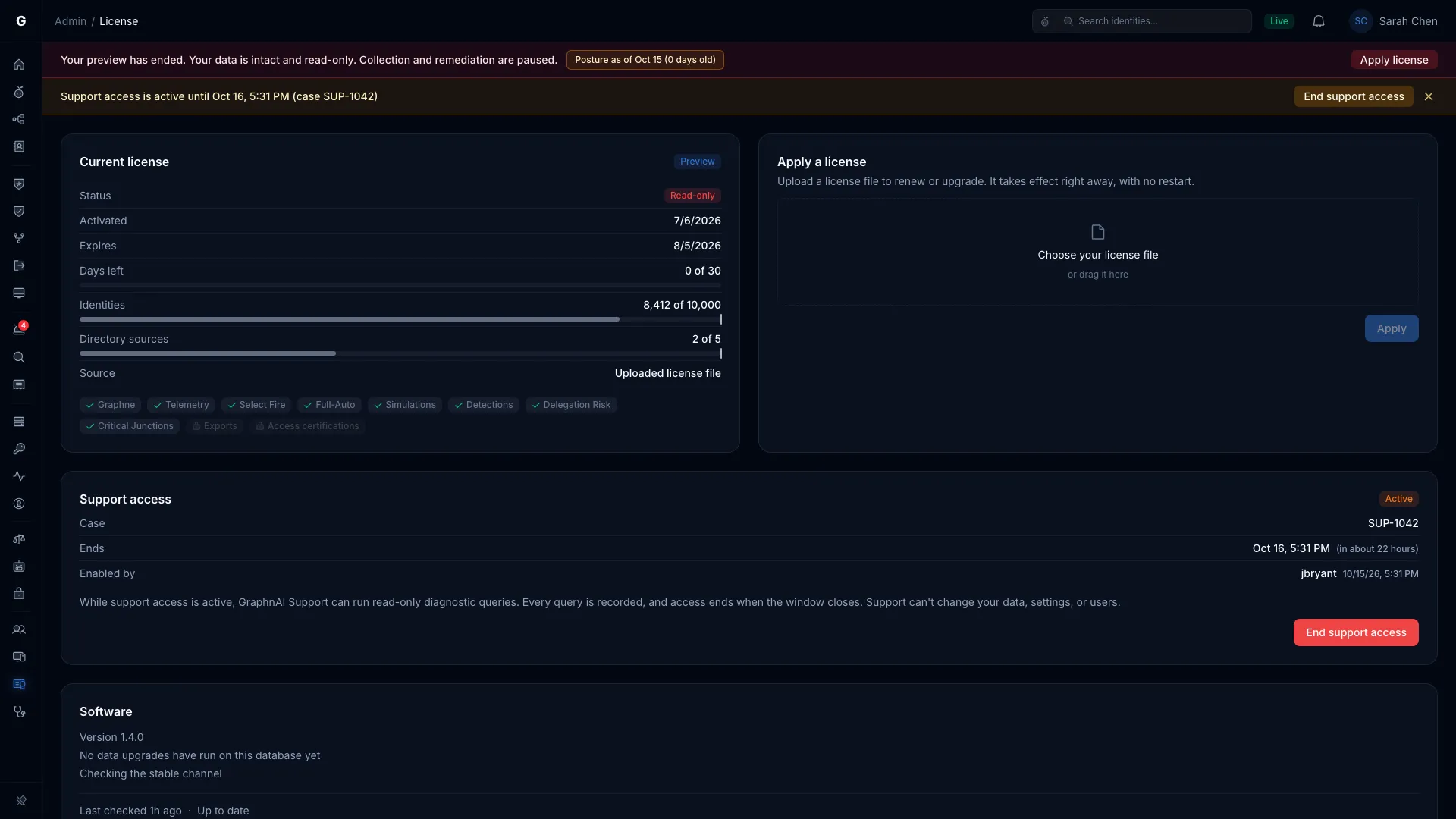Click the assistant icon beside search field
Screen dimensions: 1456x819
click(1045, 21)
